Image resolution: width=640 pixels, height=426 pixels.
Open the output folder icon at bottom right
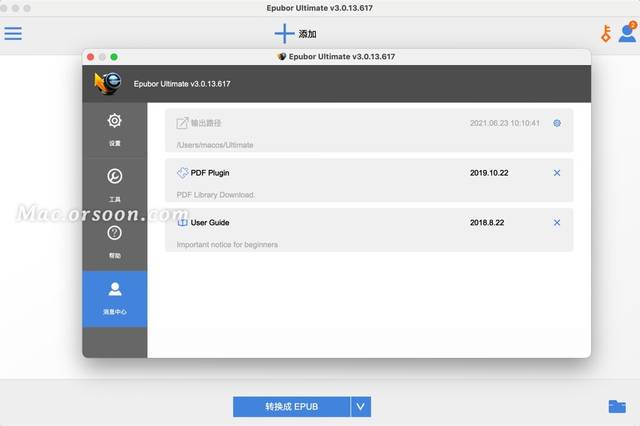click(x=617, y=406)
